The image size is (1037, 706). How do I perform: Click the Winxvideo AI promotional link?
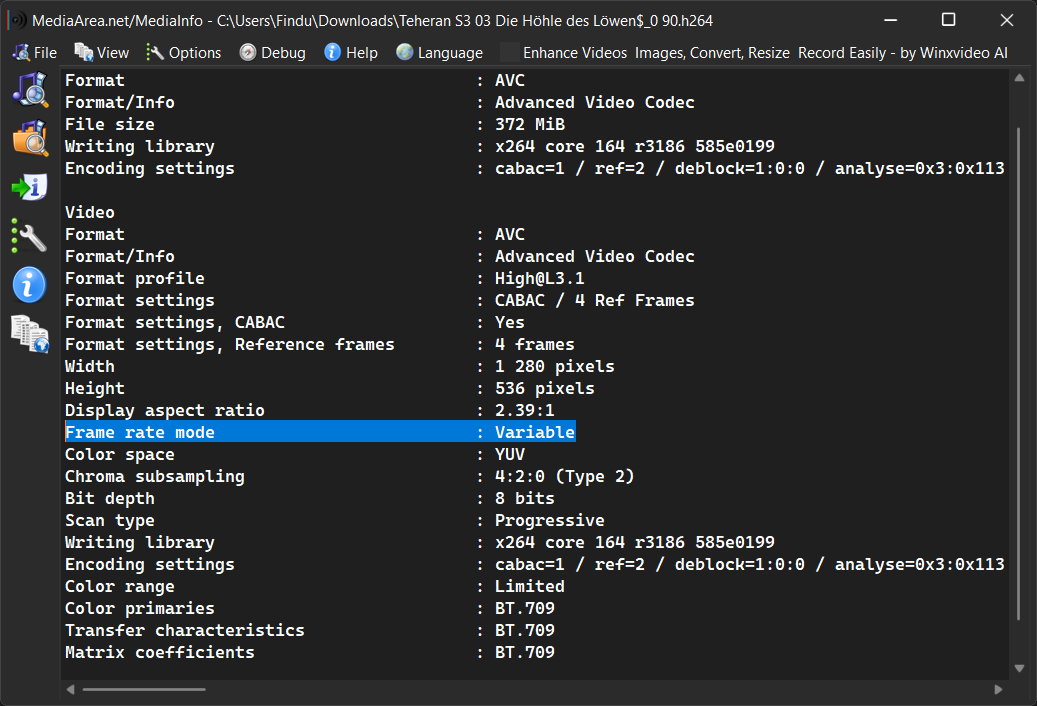pos(765,53)
